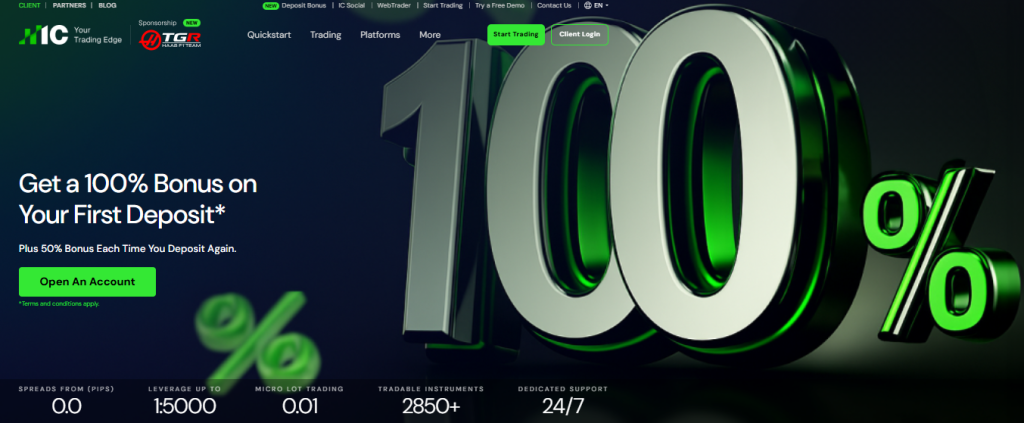Open the Try a Free Demo link
Viewport: 1024px width, 423px height.
(500, 5)
